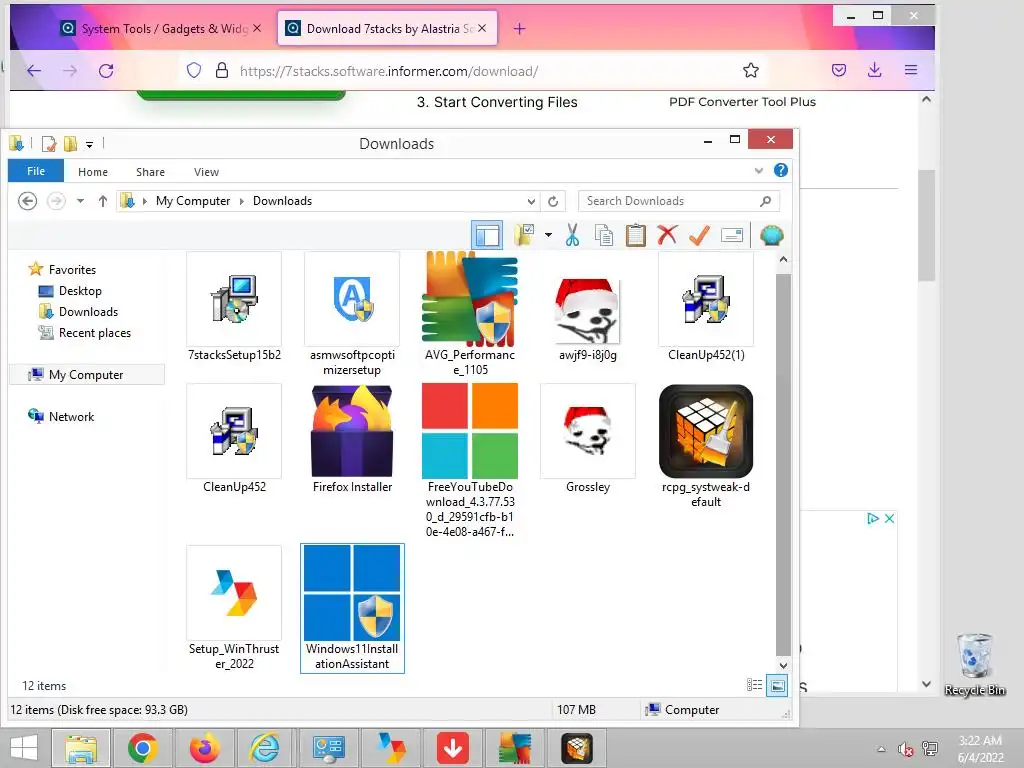Click the Explorer Refresh button
The width and height of the screenshot is (1024, 768).
pos(553,201)
